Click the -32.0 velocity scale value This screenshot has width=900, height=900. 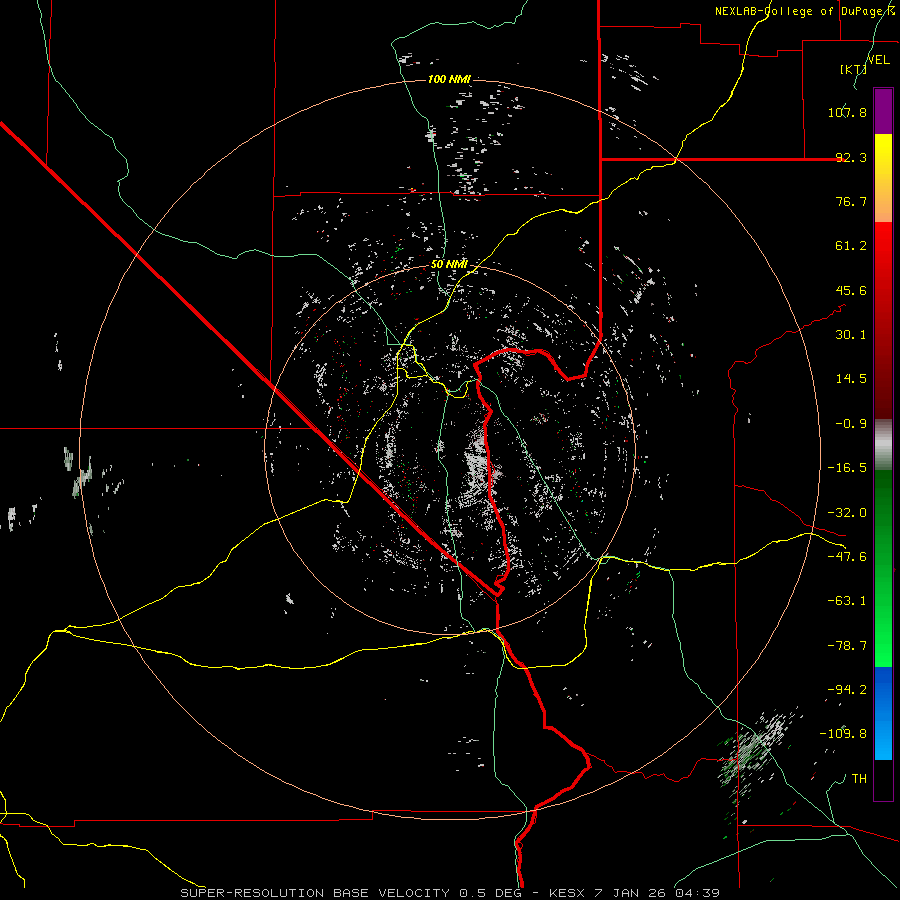(x=847, y=513)
